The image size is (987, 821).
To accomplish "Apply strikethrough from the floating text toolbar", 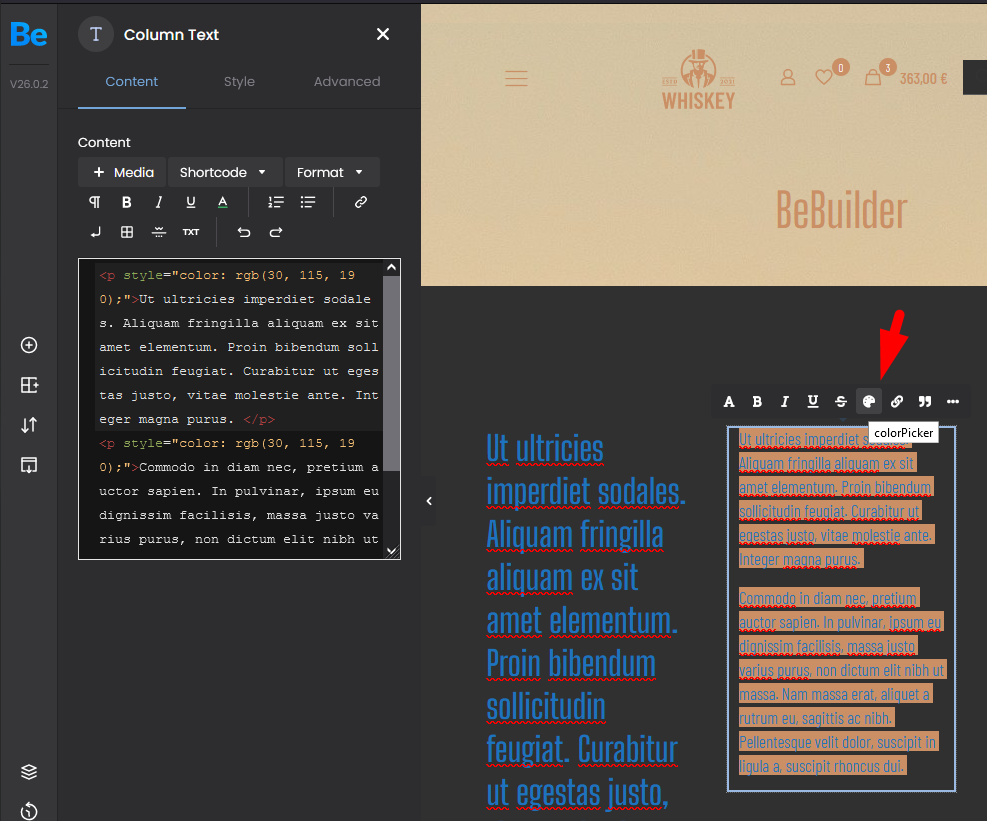I will coord(840,401).
